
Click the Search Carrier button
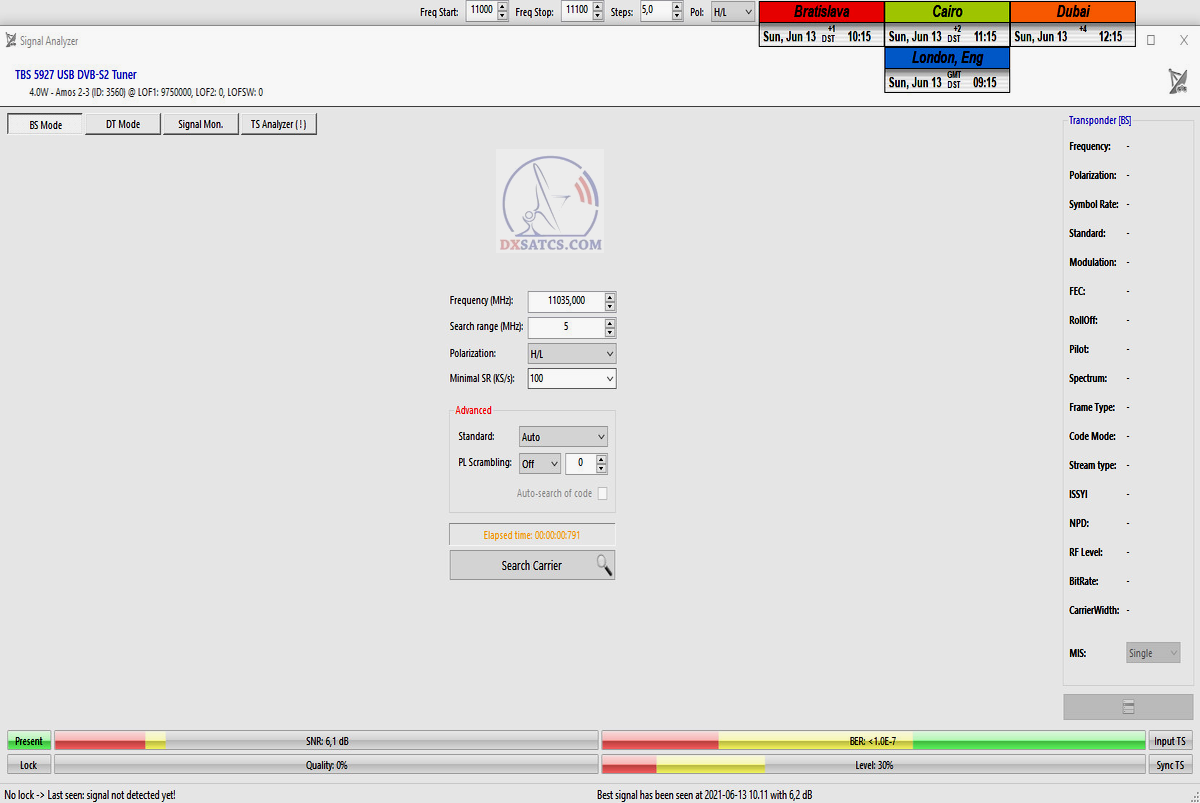(532, 565)
